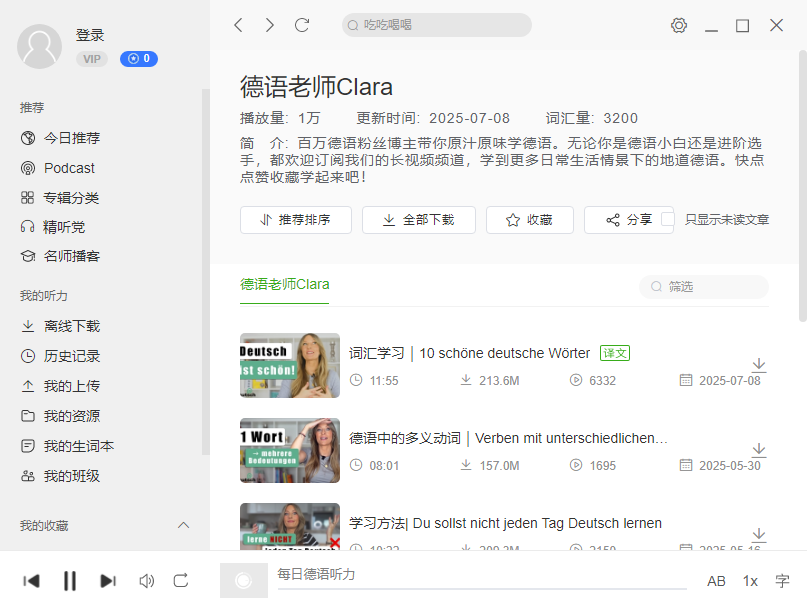Viewport: 807px width, 610px height.
Task: Select the 德语老师Clara tab
Action: click(285, 285)
